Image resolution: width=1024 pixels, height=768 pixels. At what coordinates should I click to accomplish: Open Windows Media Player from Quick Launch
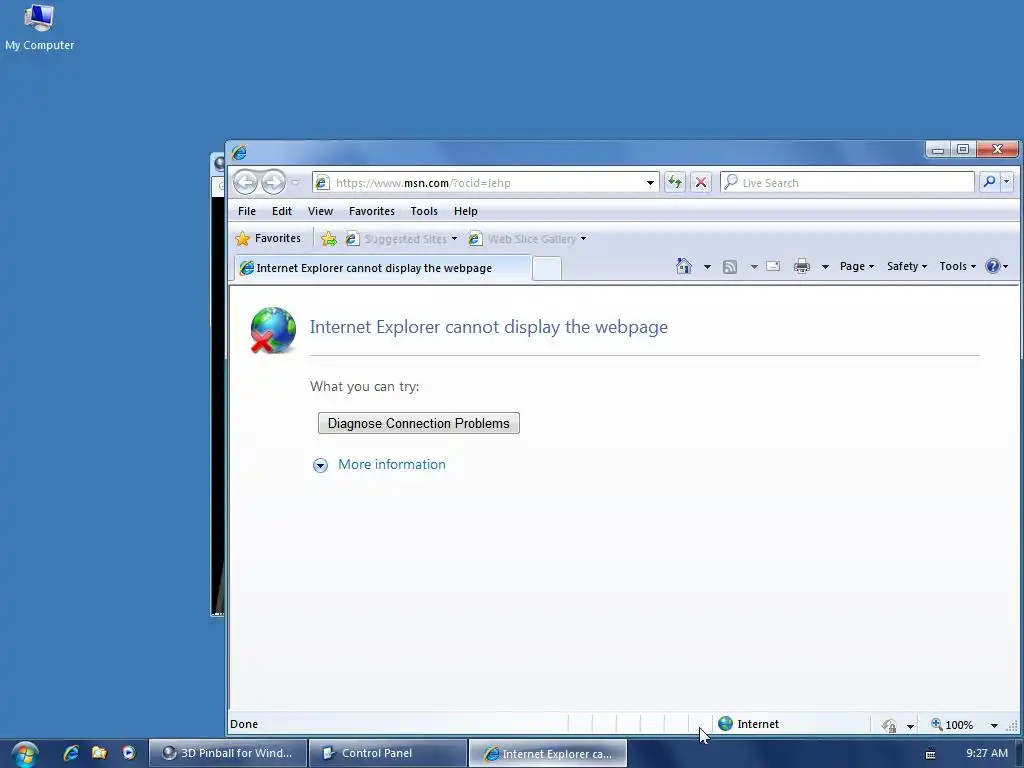point(129,753)
